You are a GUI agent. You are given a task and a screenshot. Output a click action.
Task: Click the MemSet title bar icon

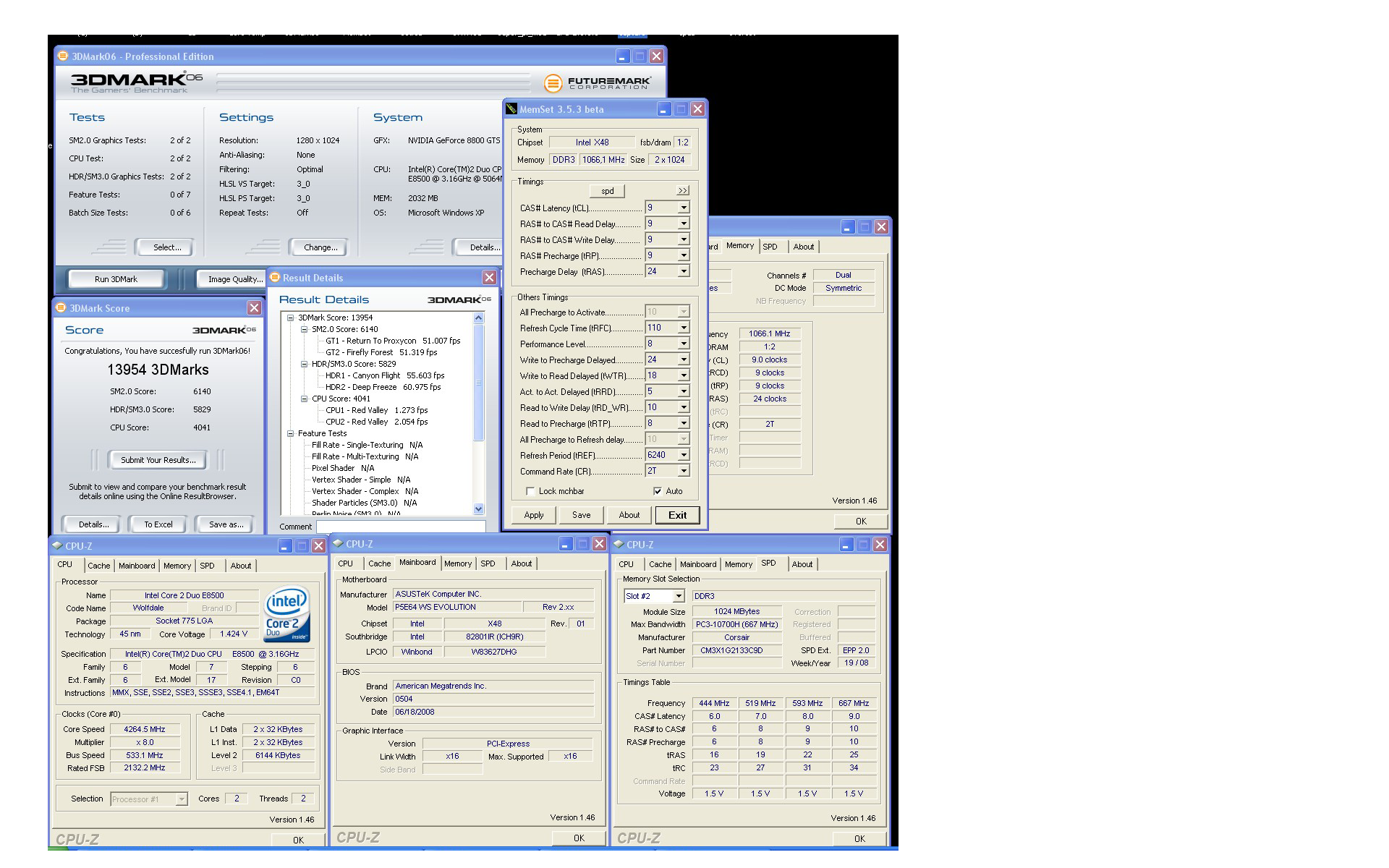tap(511, 109)
